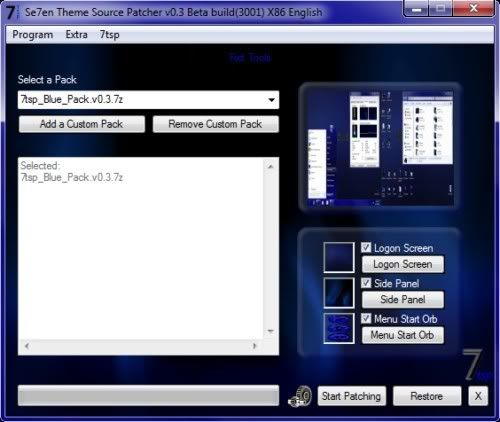Toggle the Menu Start Orb checkbox

pyautogui.click(x=366, y=318)
